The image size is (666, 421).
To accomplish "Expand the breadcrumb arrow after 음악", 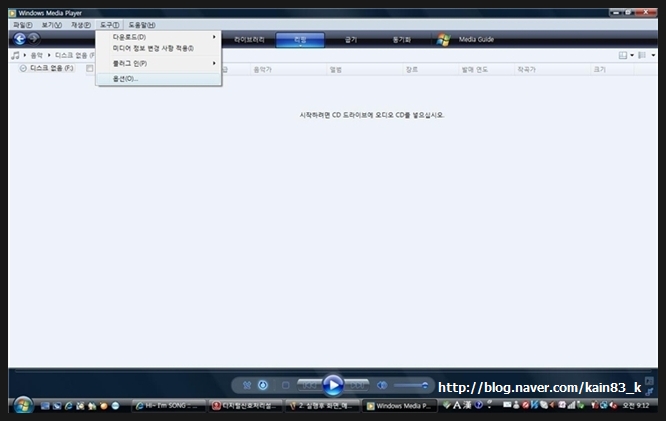I will (x=49, y=55).
